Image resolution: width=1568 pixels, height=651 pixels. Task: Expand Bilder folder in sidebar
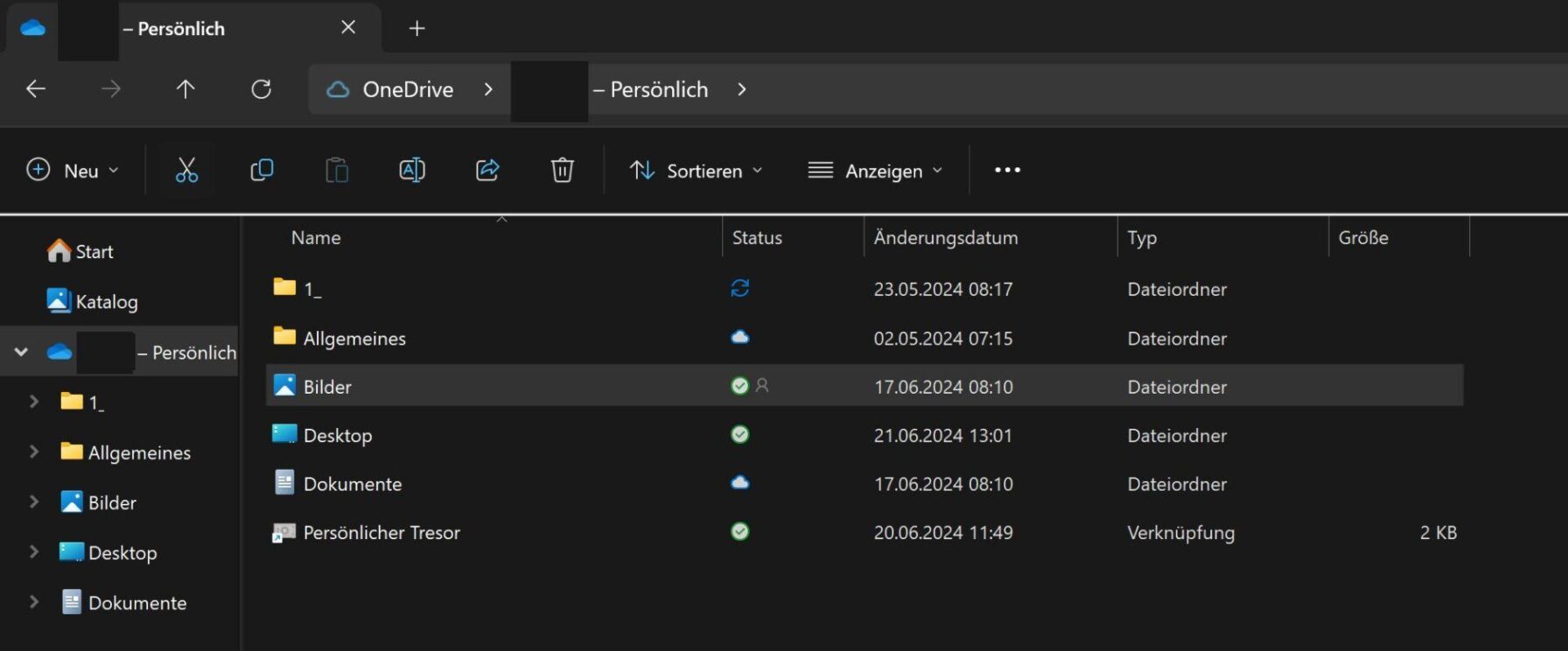pyautogui.click(x=34, y=502)
